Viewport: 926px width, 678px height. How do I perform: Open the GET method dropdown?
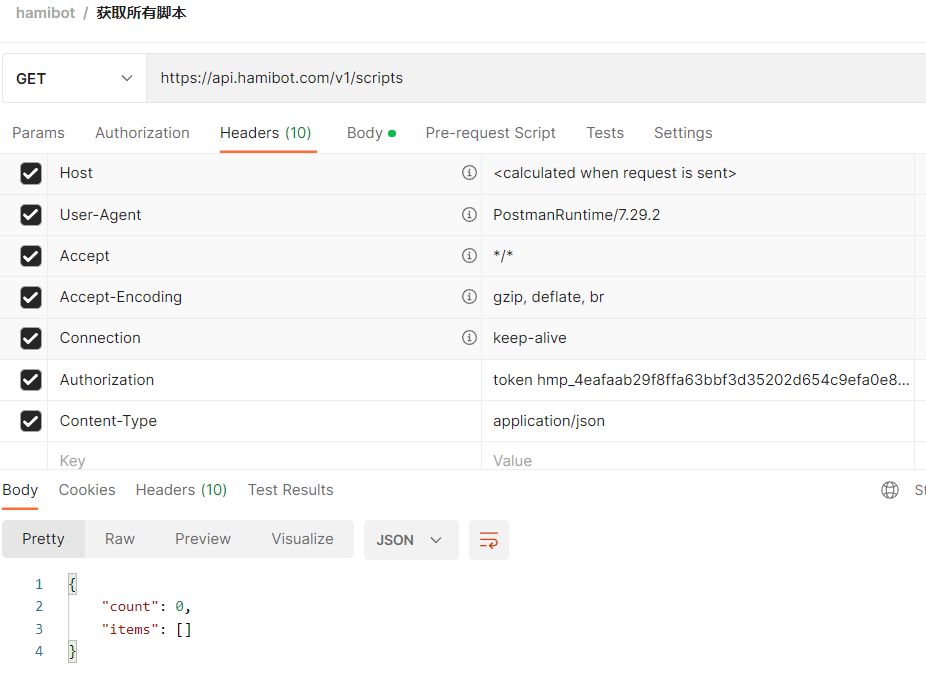pos(73,76)
